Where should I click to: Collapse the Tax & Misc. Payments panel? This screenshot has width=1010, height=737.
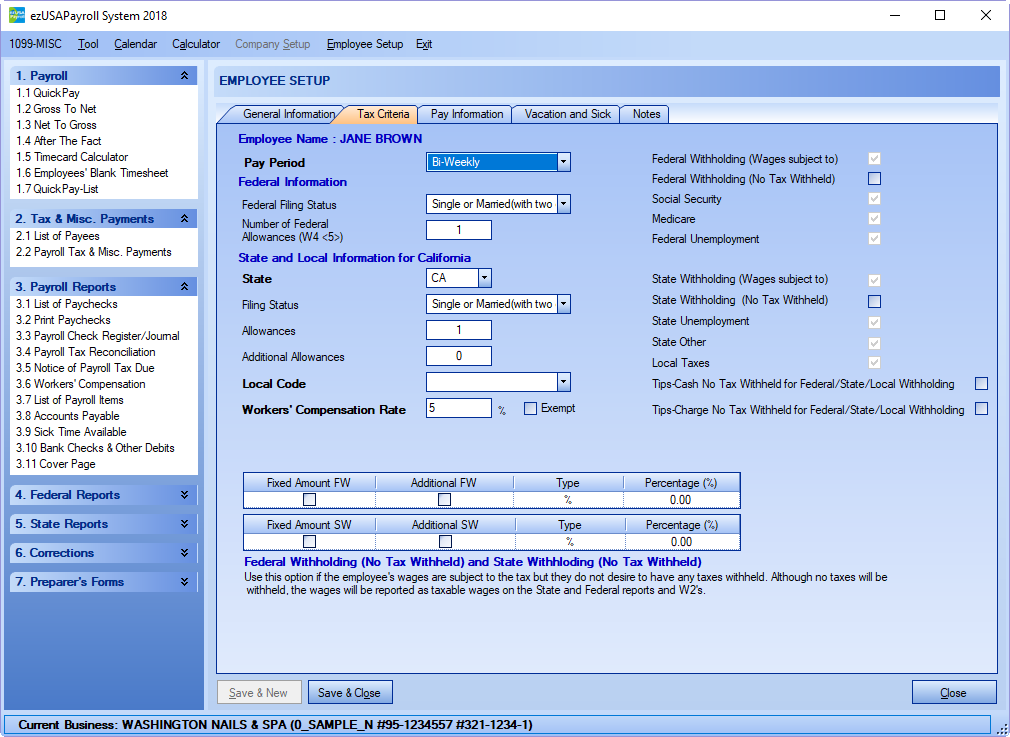pos(184,219)
